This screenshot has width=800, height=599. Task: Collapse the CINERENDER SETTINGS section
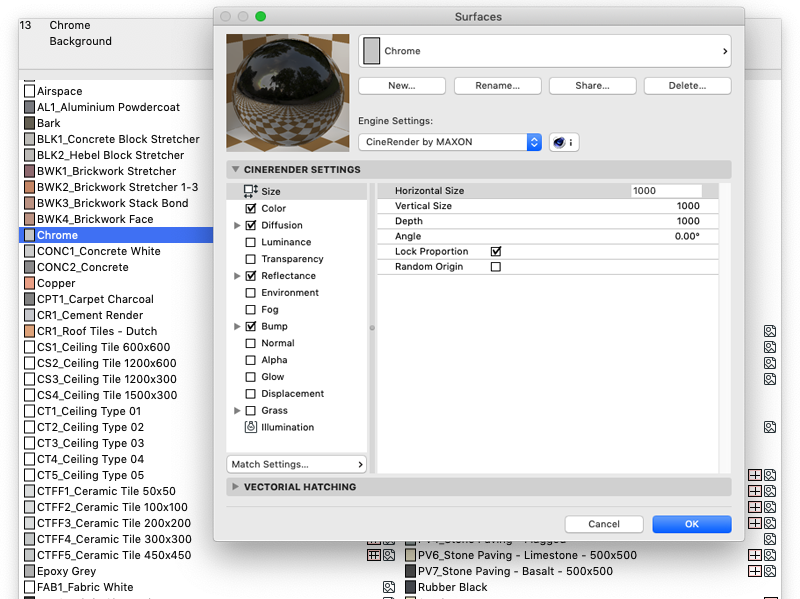click(236, 169)
